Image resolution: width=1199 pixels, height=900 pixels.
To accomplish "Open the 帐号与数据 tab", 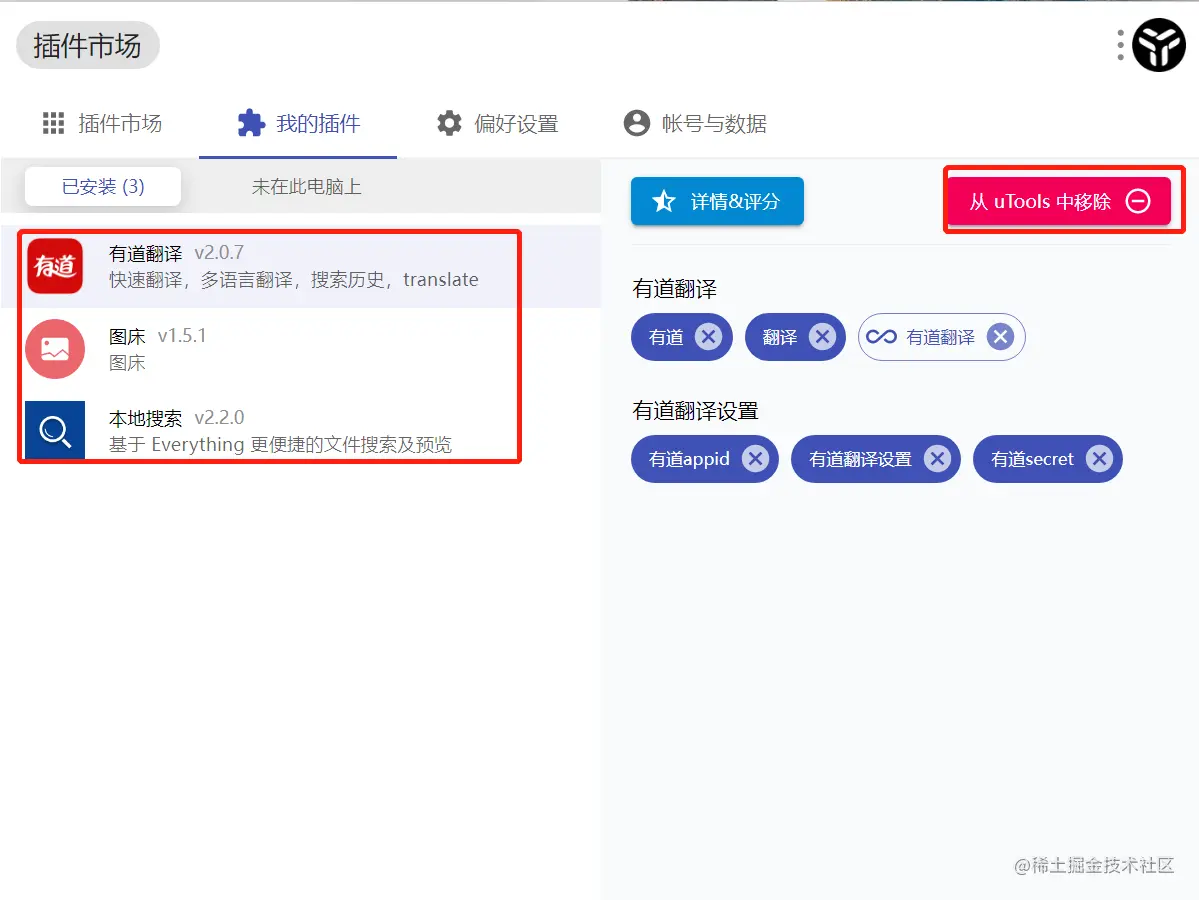I will click(695, 123).
